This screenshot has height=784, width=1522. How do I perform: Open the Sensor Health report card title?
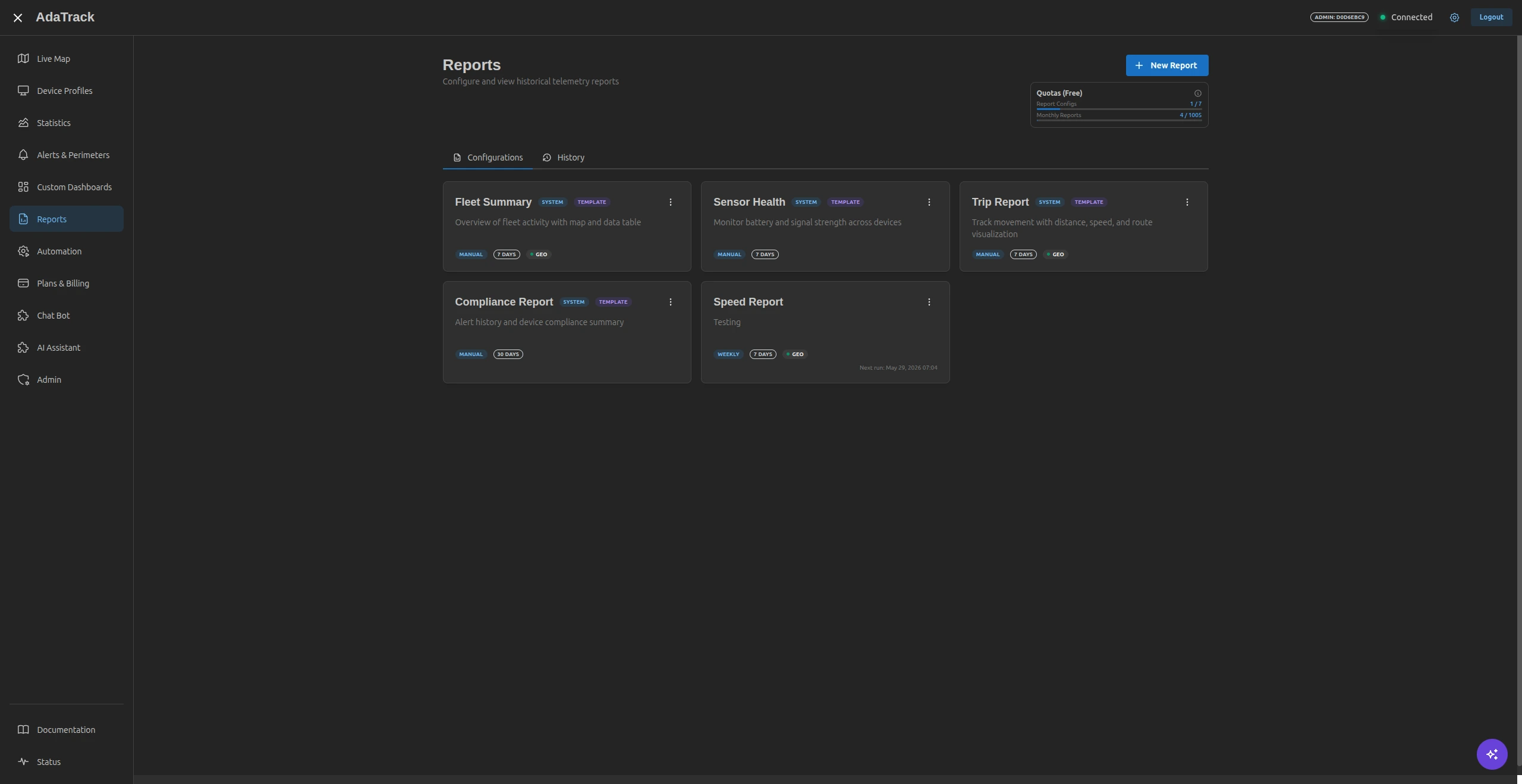pos(749,202)
